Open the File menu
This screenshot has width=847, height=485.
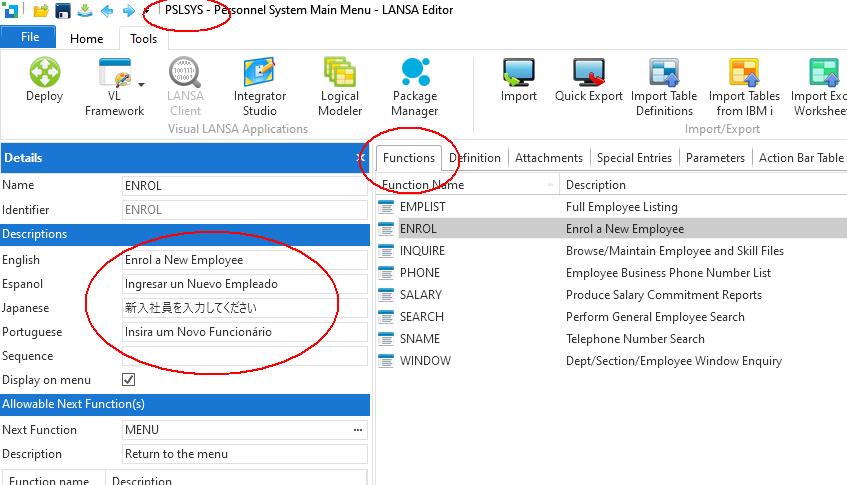30,38
